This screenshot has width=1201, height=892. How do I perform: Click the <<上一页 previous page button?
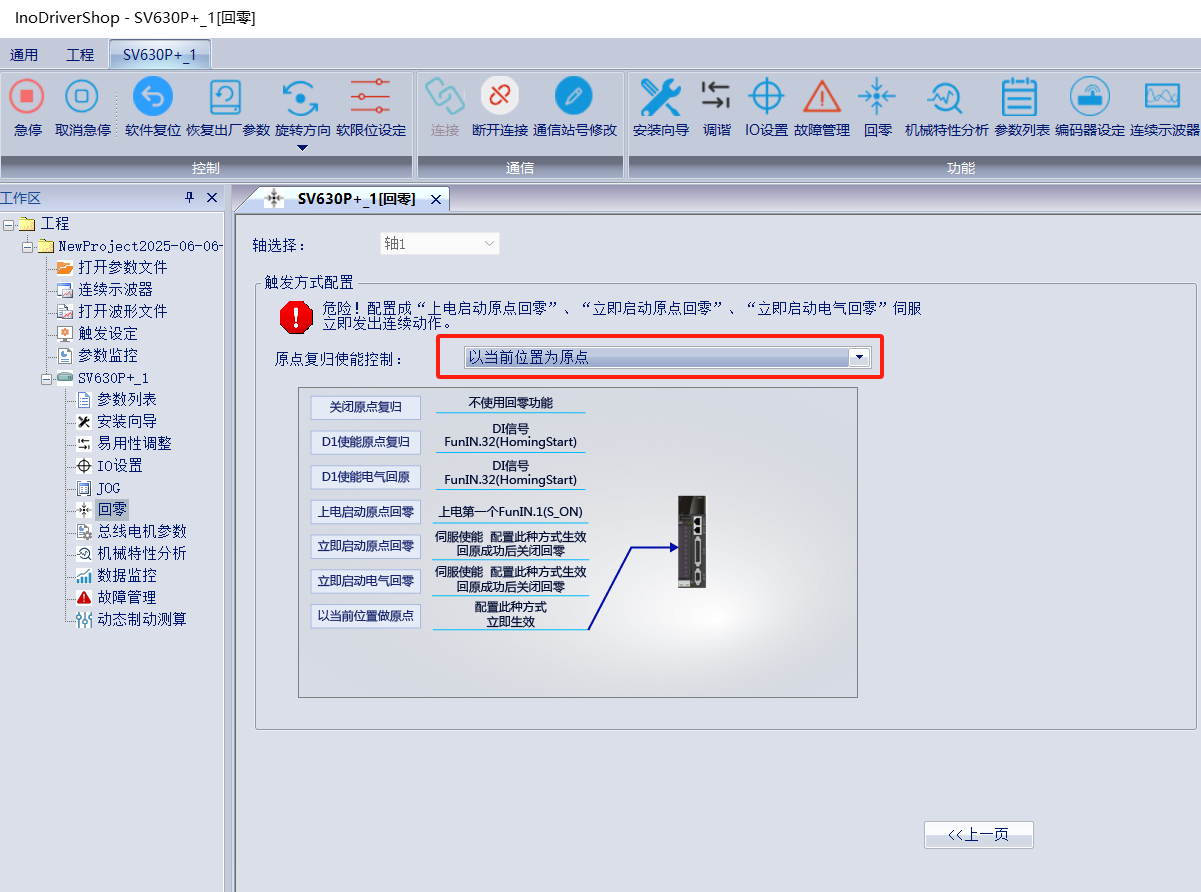click(x=978, y=835)
